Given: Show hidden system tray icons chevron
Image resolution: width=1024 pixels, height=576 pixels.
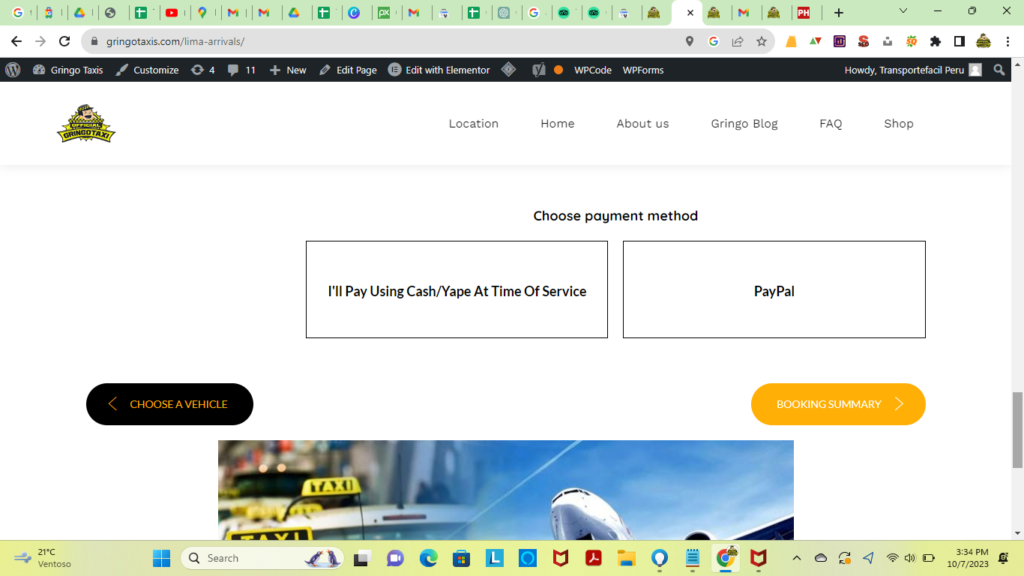Looking at the screenshot, I should [796, 558].
